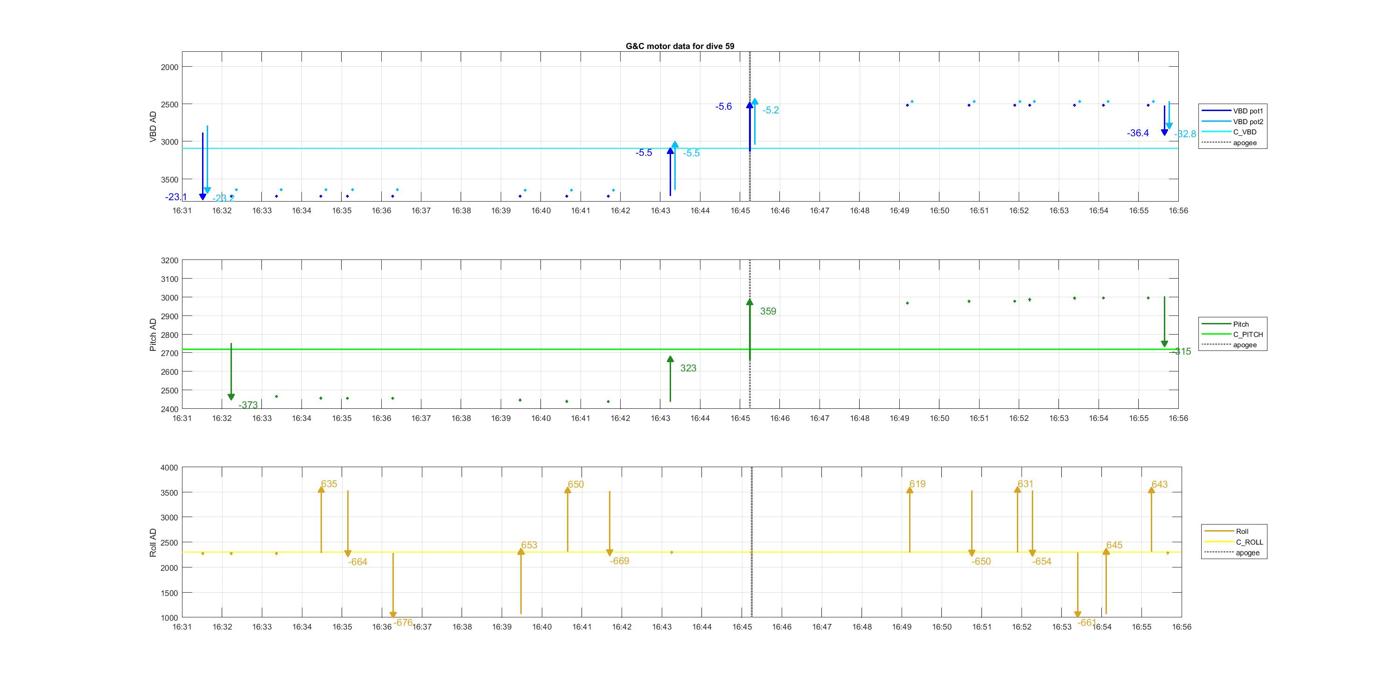Click the "Pitch AD" y-axis label
The height and width of the screenshot is (693, 1400).
tap(153, 335)
